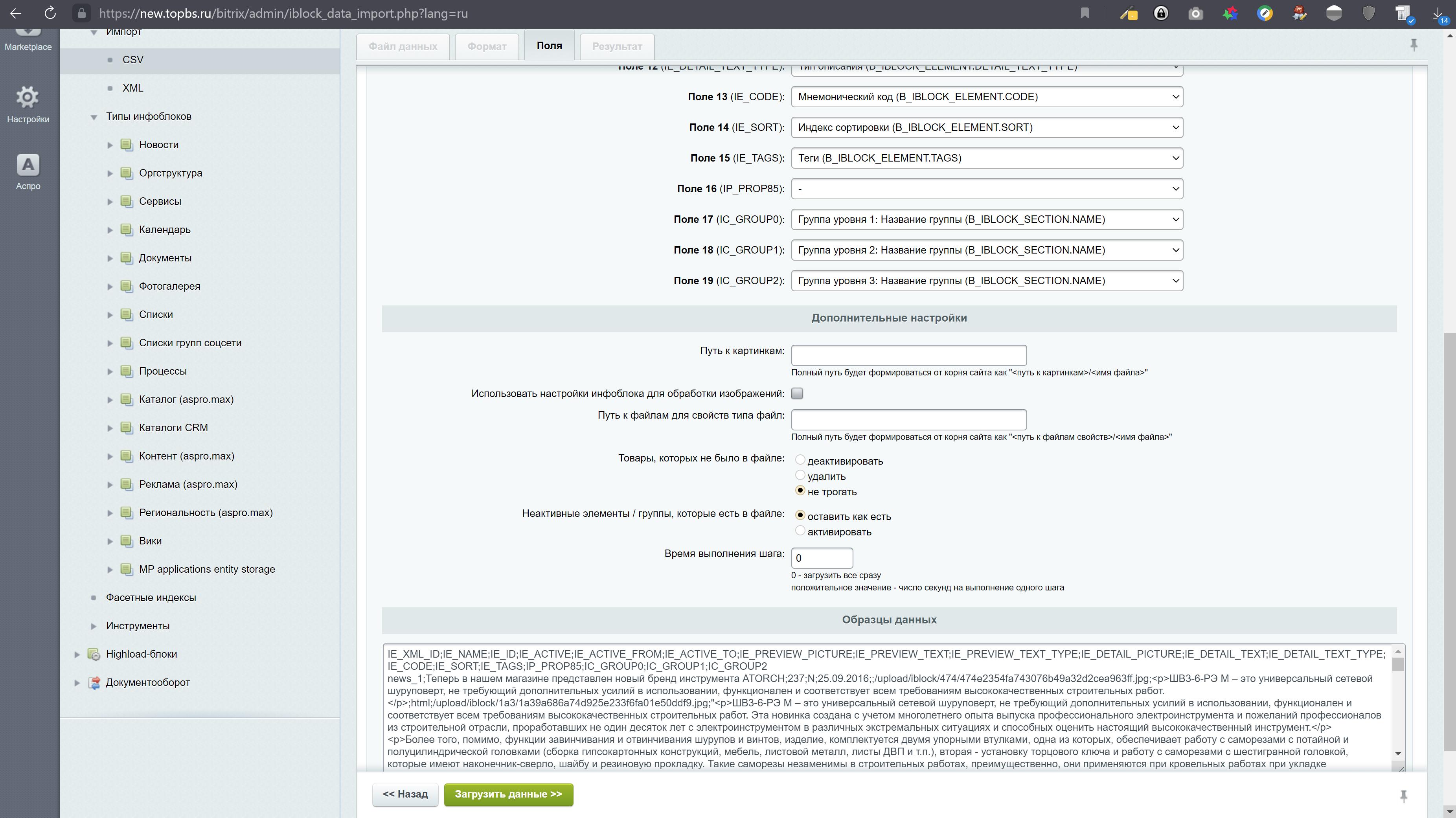Image resolution: width=1456 pixels, height=818 pixels.
Task: Click the Путь к картинкам input field
Action: point(908,355)
